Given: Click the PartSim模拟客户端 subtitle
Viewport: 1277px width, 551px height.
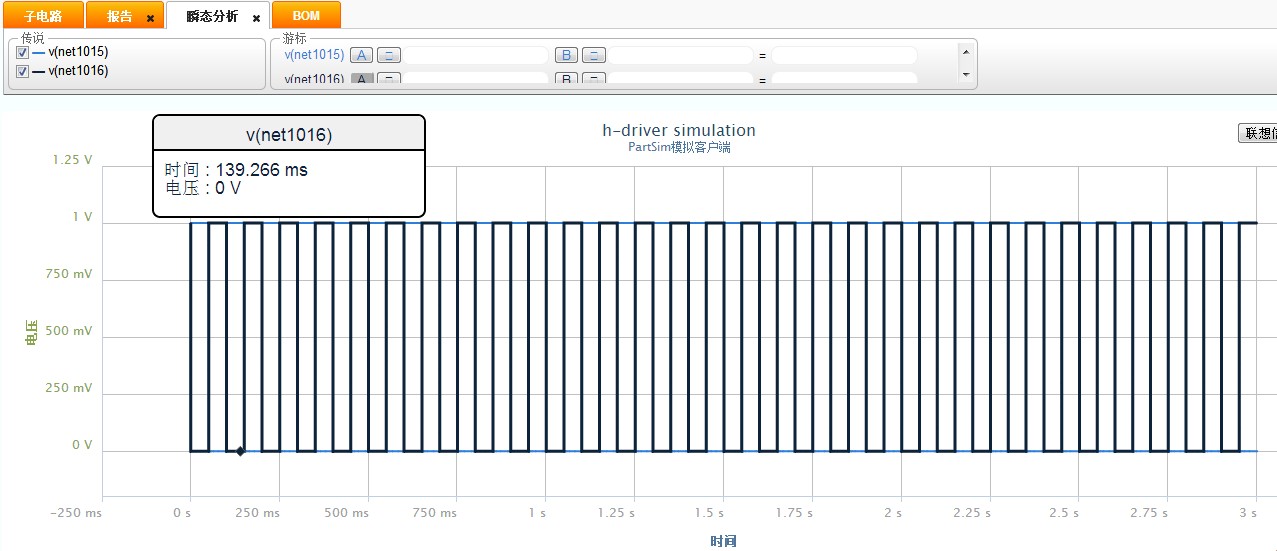Looking at the screenshot, I should (x=679, y=147).
